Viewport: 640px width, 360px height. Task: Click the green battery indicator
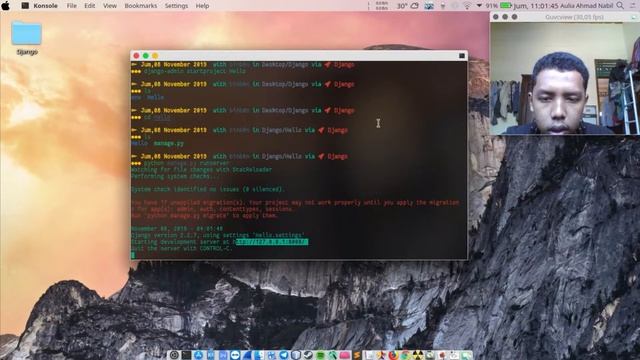pyautogui.click(x=506, y=6)
